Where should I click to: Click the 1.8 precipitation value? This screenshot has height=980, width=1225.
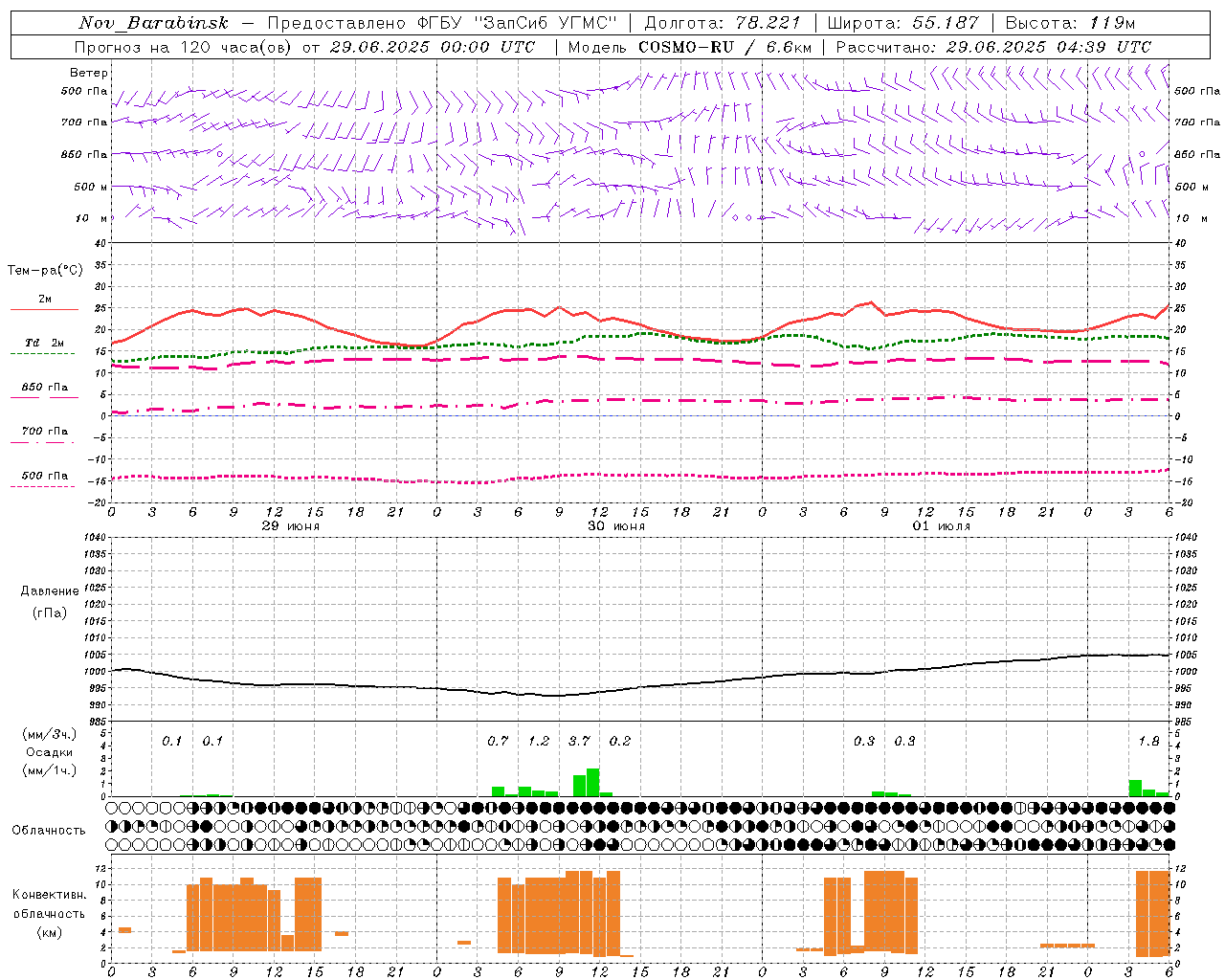1148,741
